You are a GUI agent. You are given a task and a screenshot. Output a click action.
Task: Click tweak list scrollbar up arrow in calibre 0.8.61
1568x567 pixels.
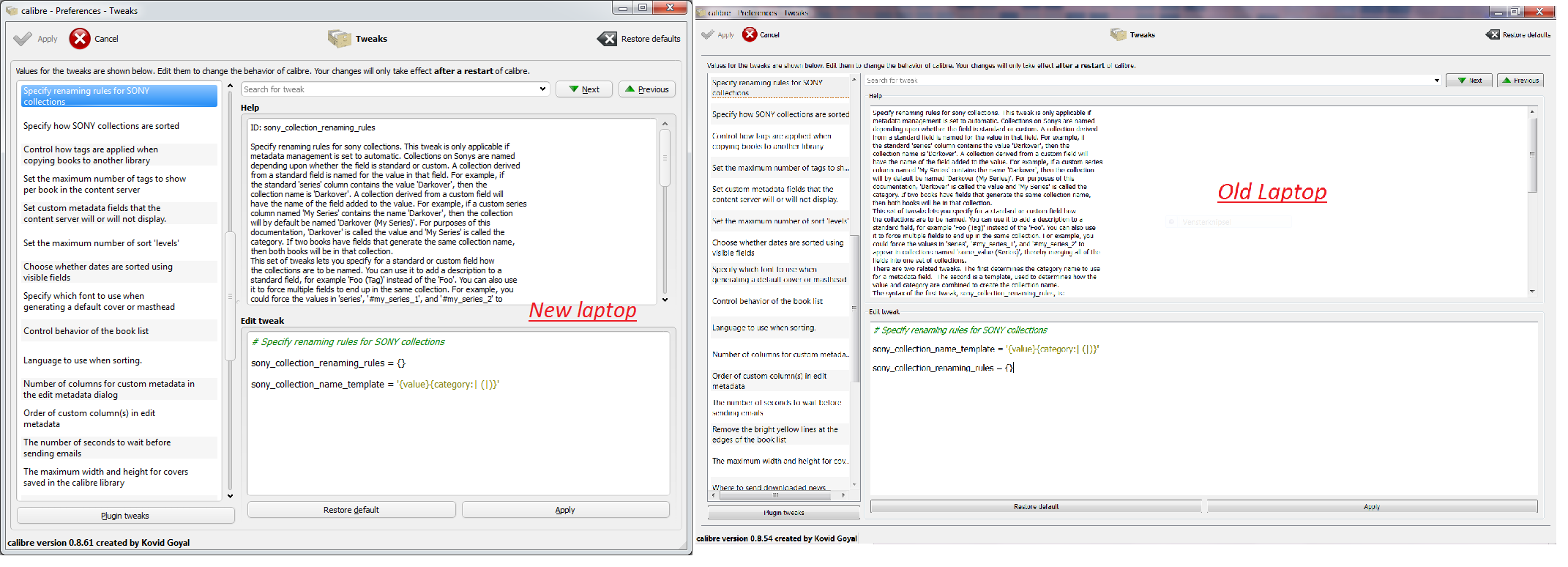point(230,86)
